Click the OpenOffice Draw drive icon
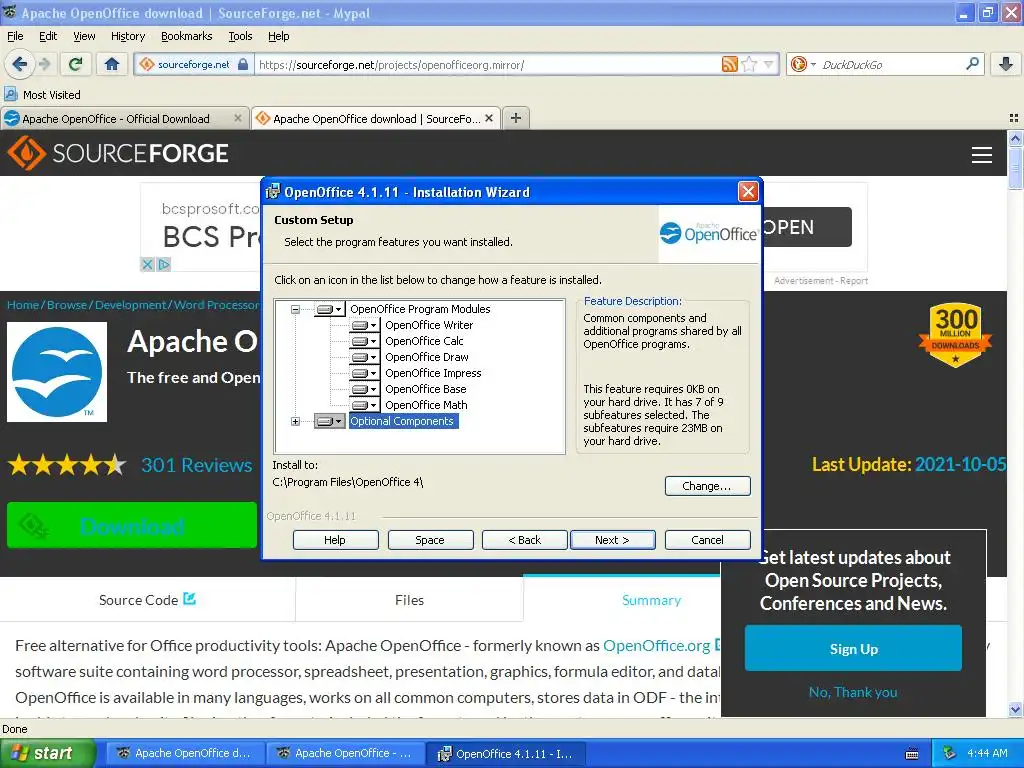This screenshot has height=768, width=1024. (364, 357)
